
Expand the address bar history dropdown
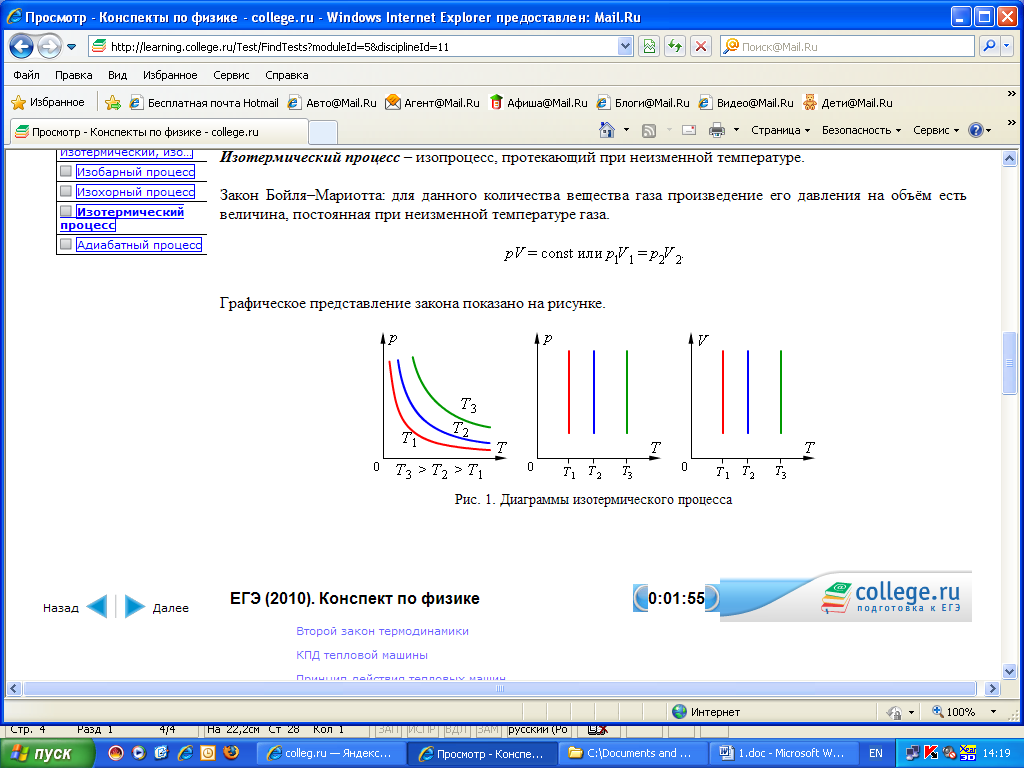[x=625, y=46]
